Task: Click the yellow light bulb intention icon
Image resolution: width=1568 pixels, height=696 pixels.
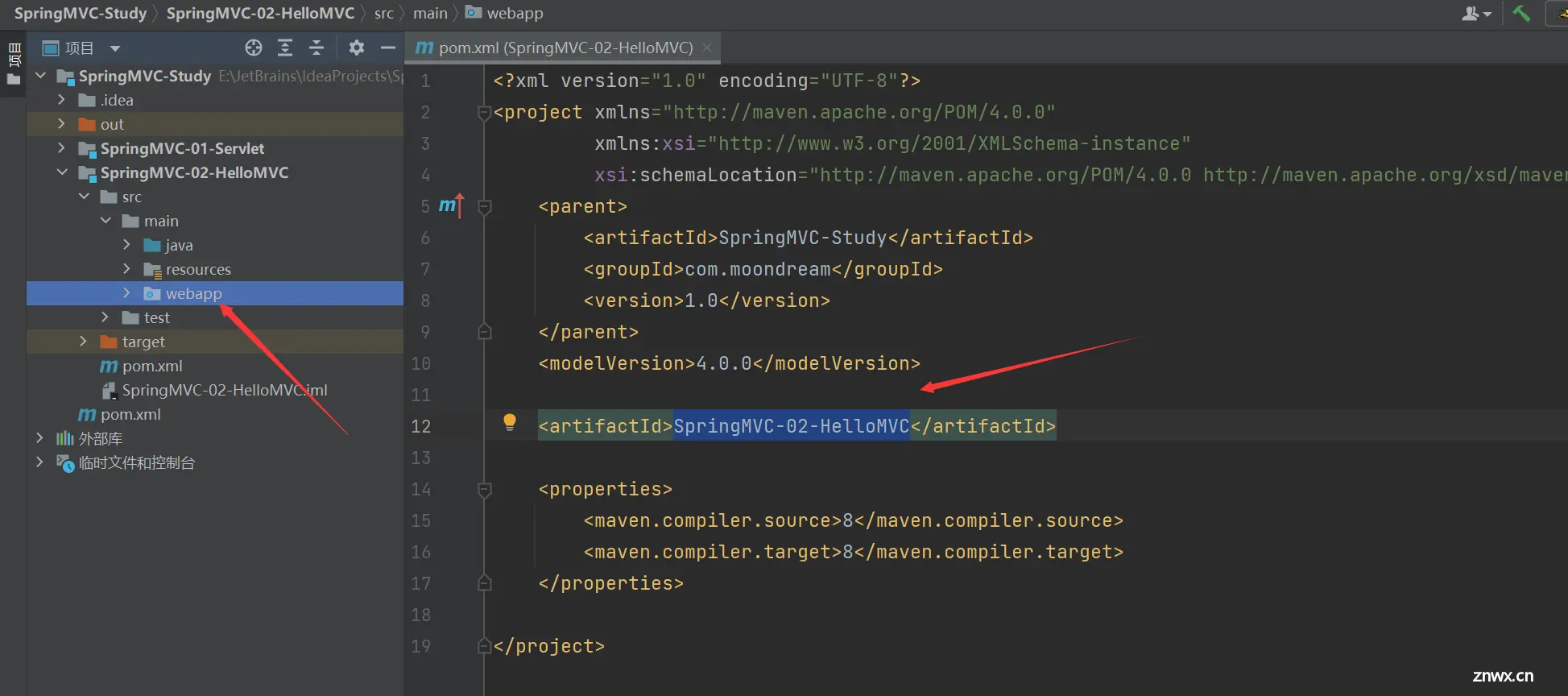Action: click(510, 422)
